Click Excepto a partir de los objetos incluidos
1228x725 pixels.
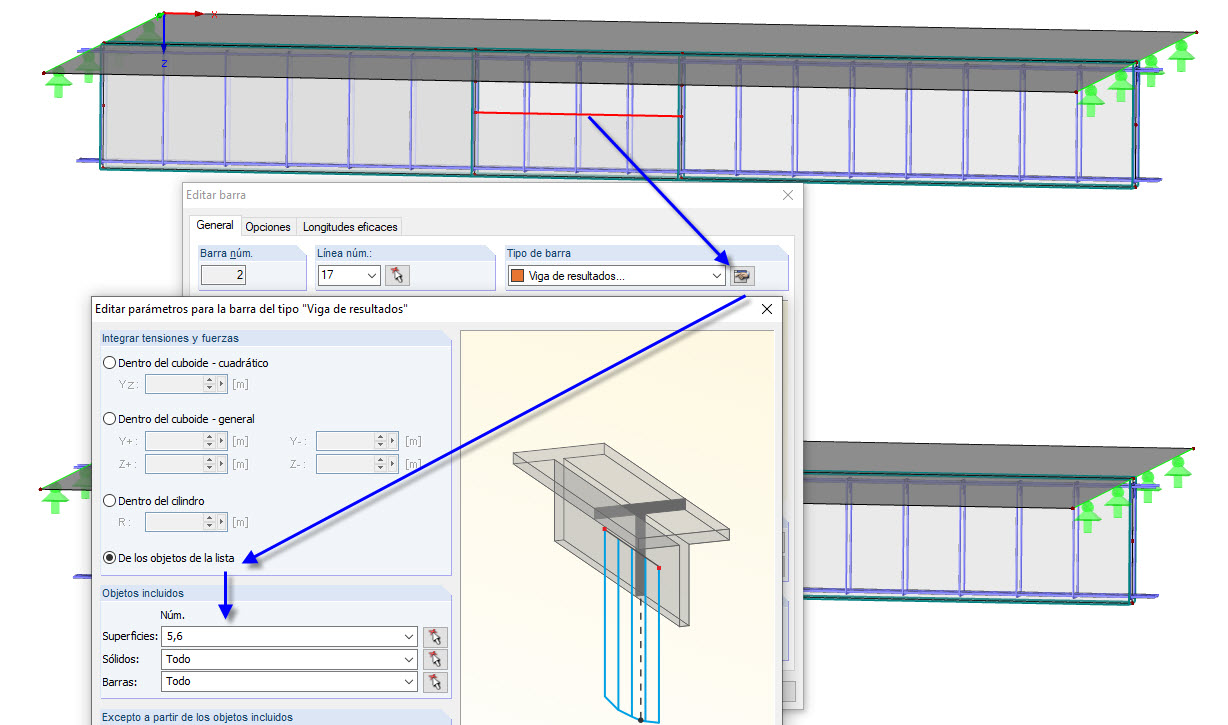(x=198, y=716)
